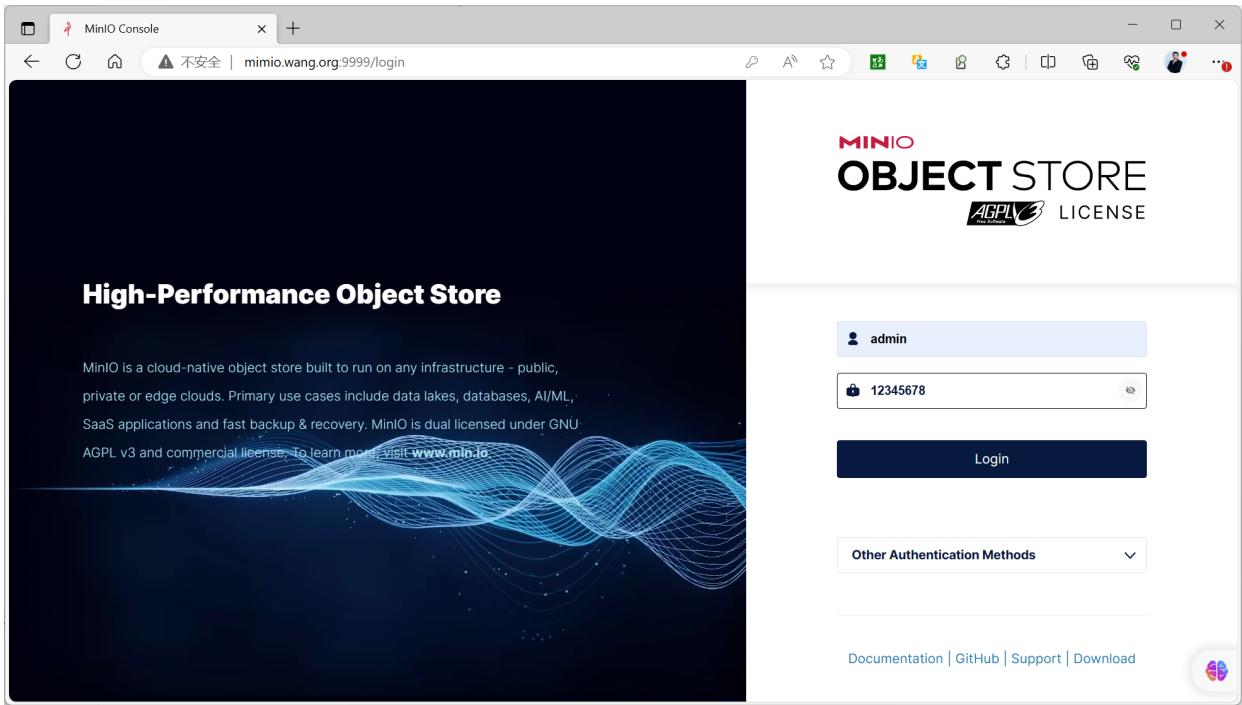Click the not secure warning icon

point(165,62)
